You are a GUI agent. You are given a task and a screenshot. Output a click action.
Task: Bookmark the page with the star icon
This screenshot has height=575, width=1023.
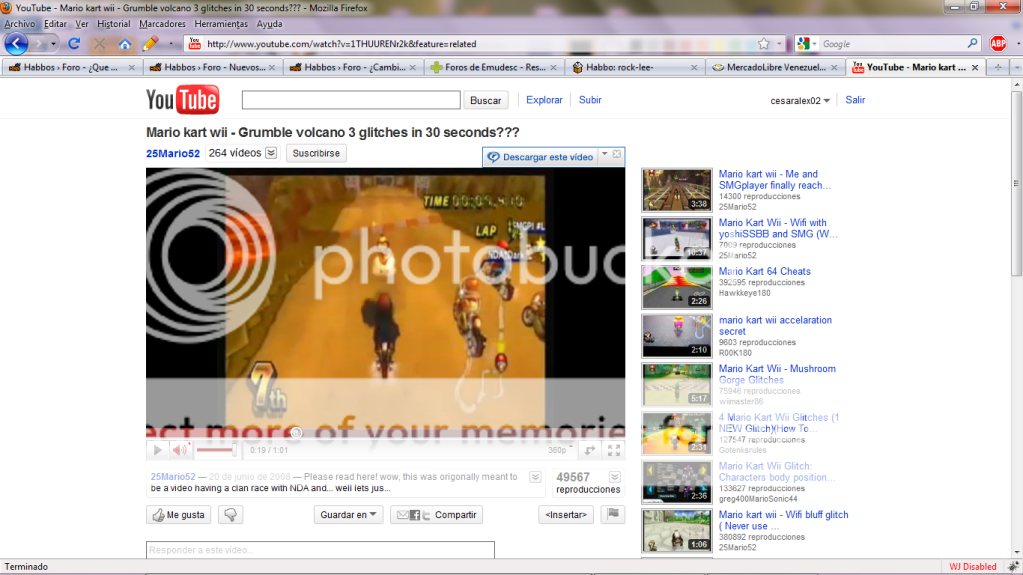[x=764, y=44]
